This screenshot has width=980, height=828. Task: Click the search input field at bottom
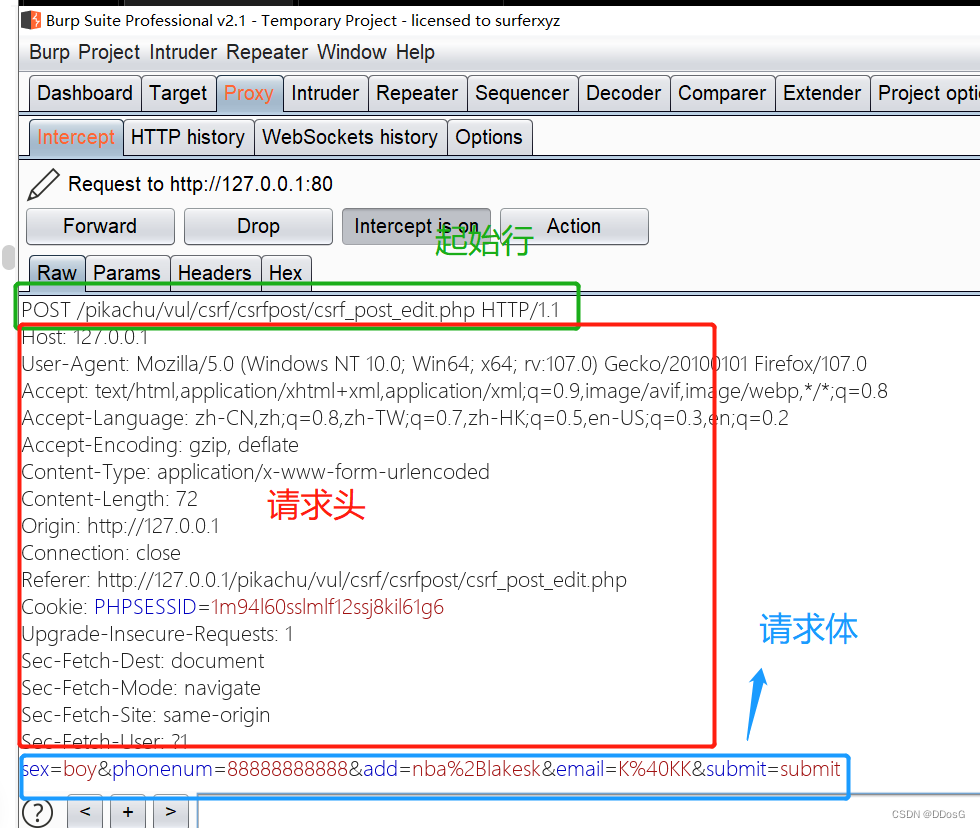click(x=588, y=812)
